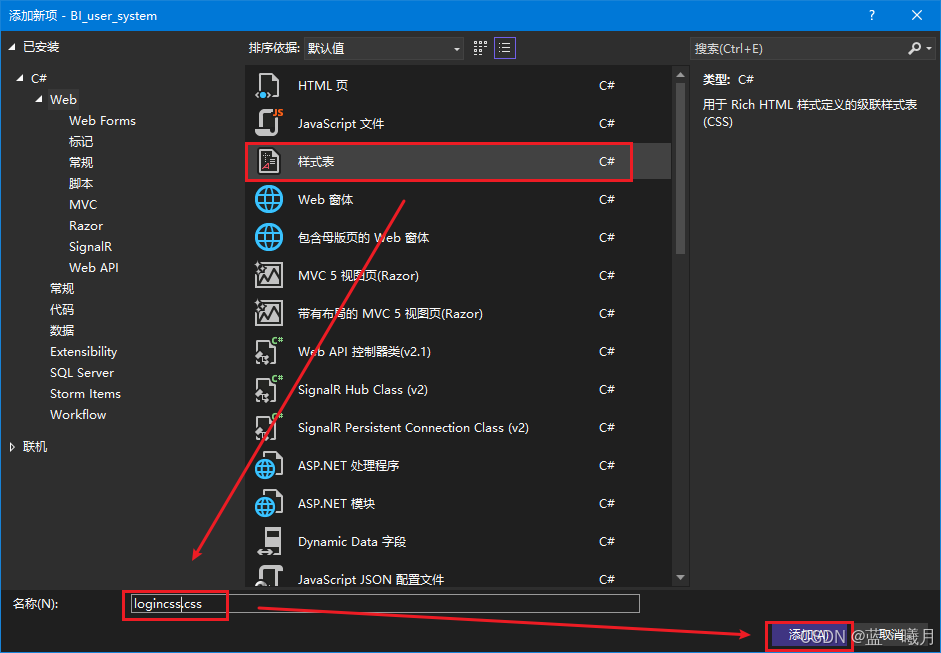Click the 添加 button

pyautogui.click(x=809, y=635)
